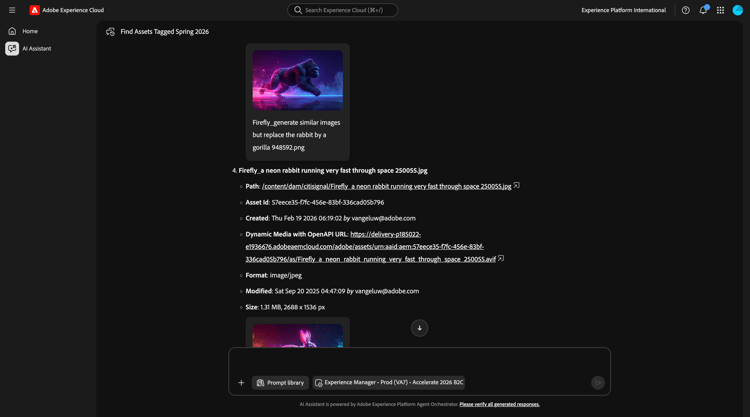The width and height of the screenshot is (750, 417).
Task: Open the neon gorilla image thumbnail
Action: pos(298,80)
